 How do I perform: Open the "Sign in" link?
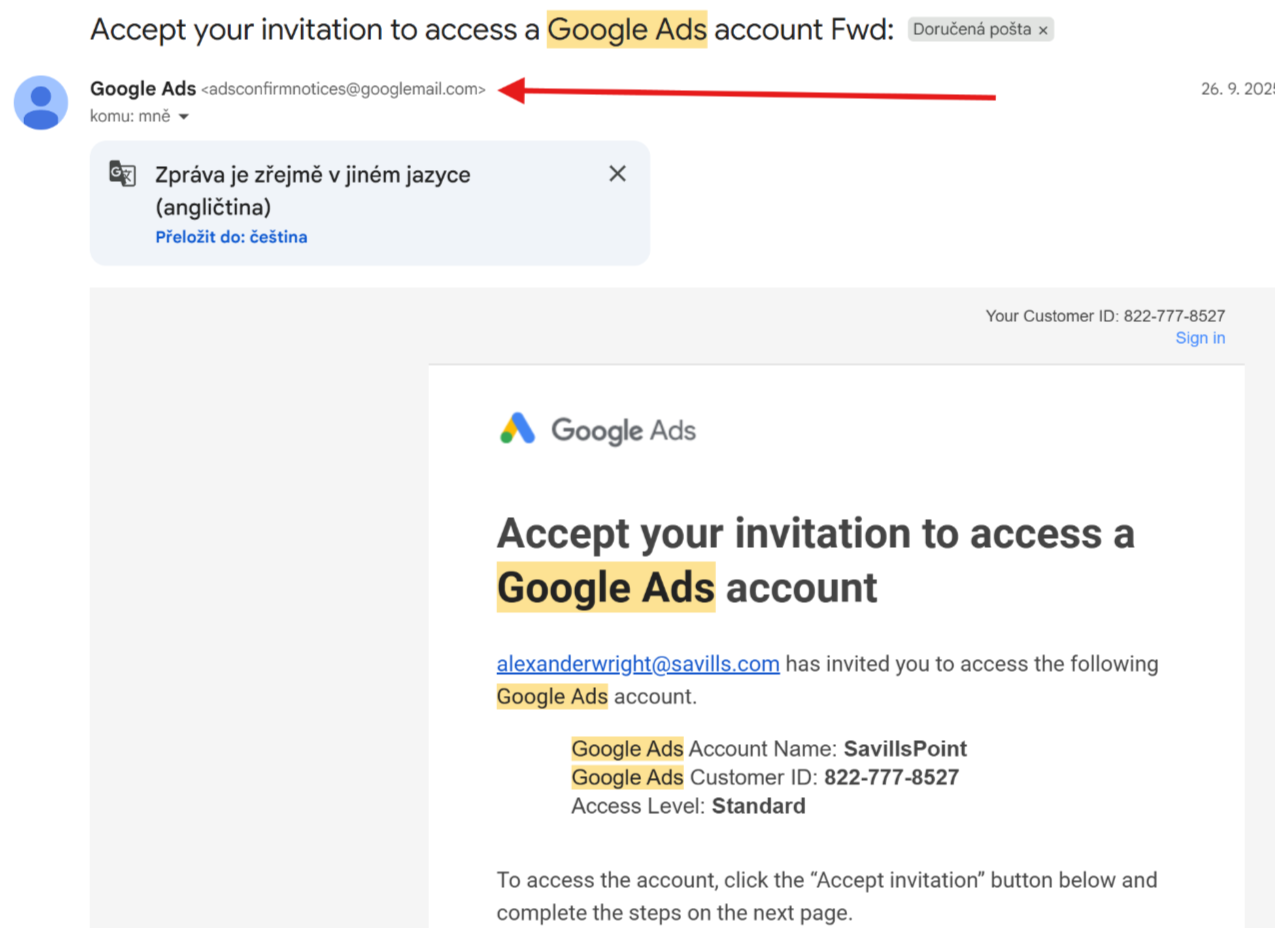[x=1200, y=338]
